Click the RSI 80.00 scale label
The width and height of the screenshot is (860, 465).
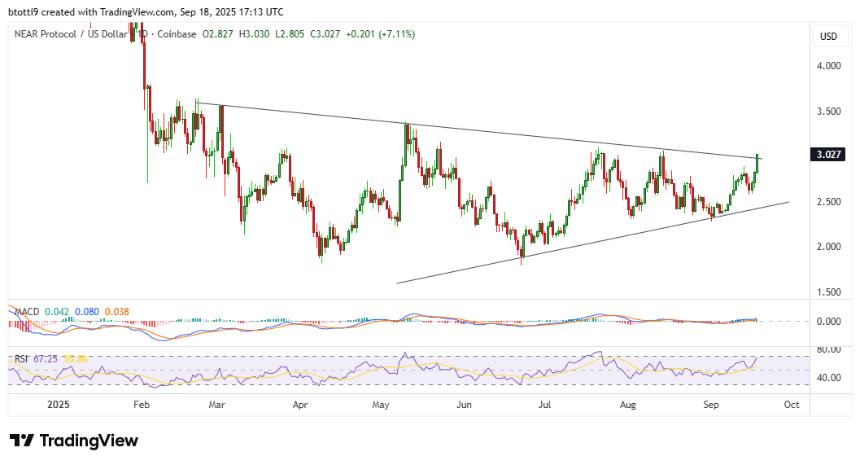(828, 350)
